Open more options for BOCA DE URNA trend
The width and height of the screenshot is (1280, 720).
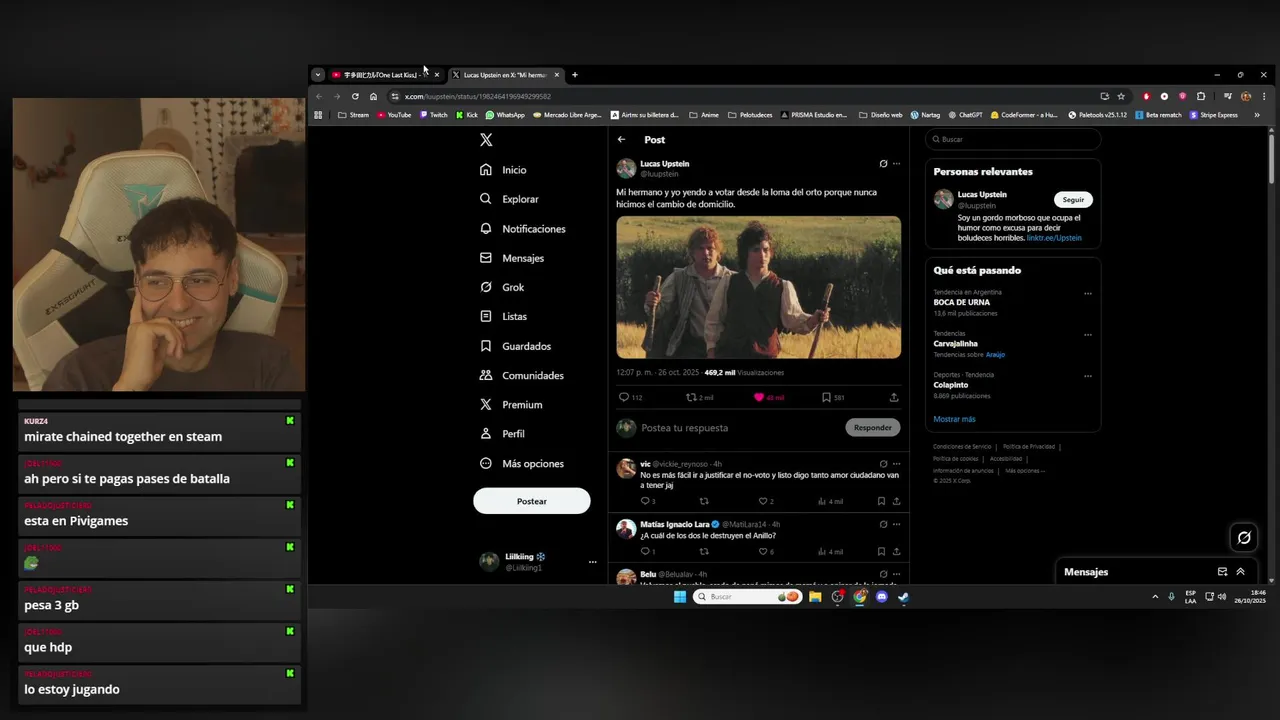coord(1088,294)
